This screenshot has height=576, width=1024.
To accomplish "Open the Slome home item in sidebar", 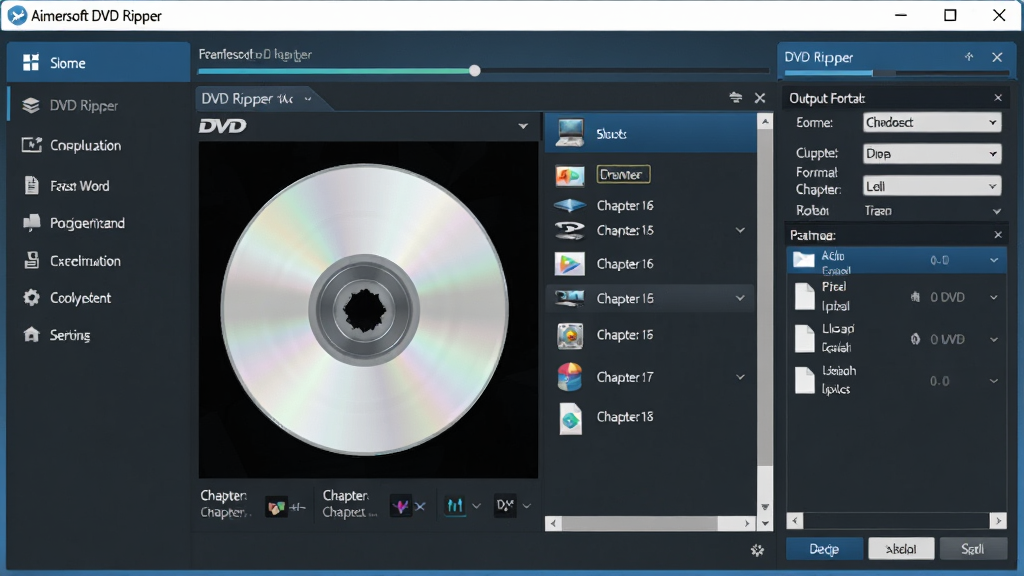I will [98, 63].
